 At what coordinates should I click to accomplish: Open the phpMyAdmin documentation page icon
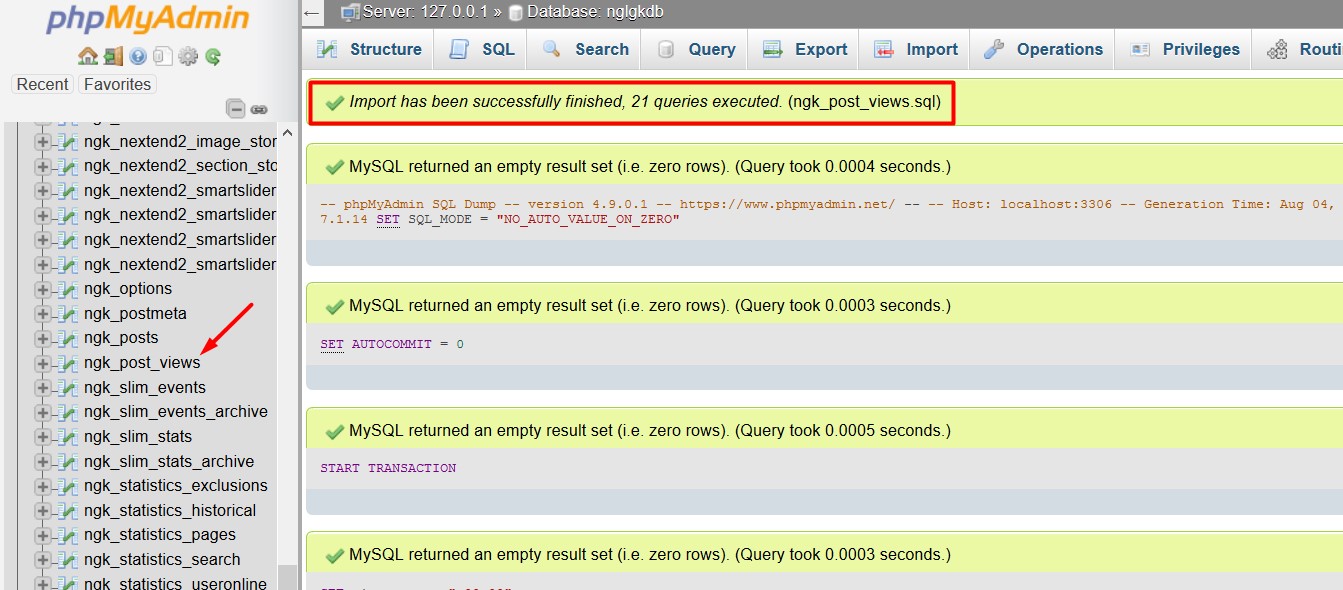(x=163, y=56)
